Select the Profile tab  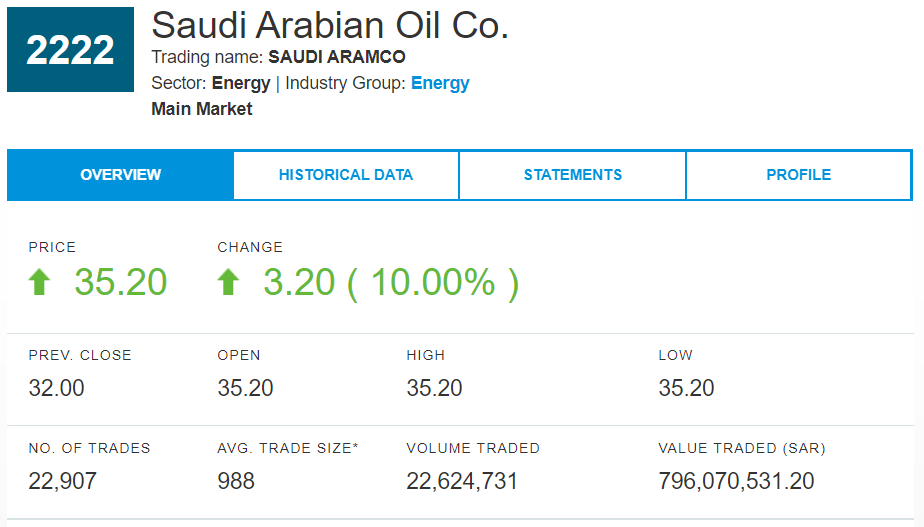[798, 175]
